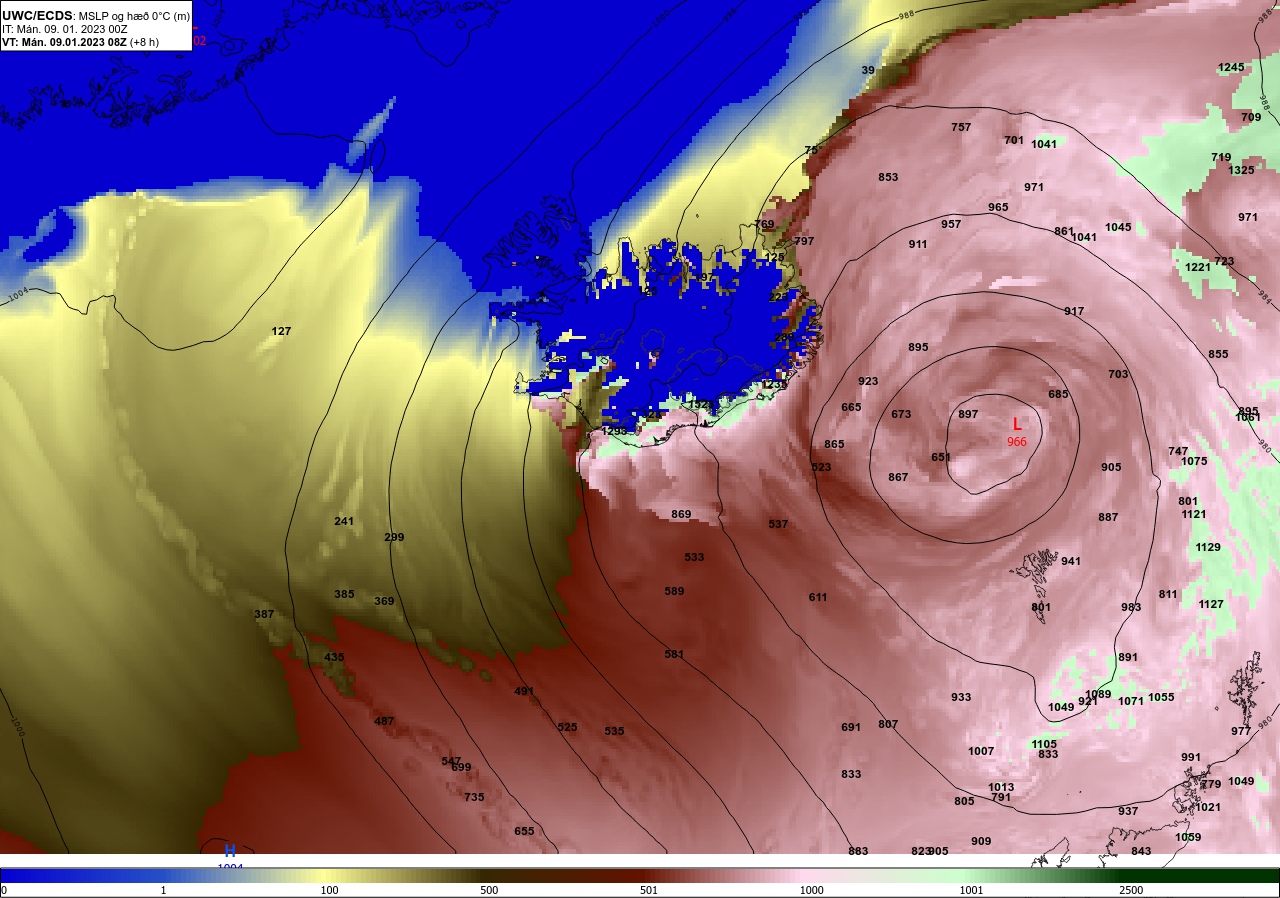Click the 1245 height value
The width and height of the screenshot is (1280, 898).
[x=1231, y=68]
